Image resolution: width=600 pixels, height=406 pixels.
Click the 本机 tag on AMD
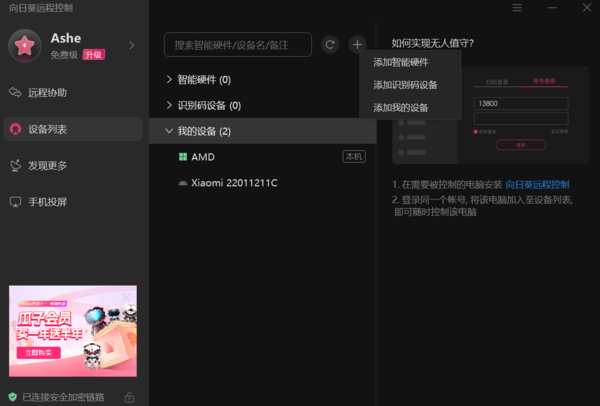(354, 157)
